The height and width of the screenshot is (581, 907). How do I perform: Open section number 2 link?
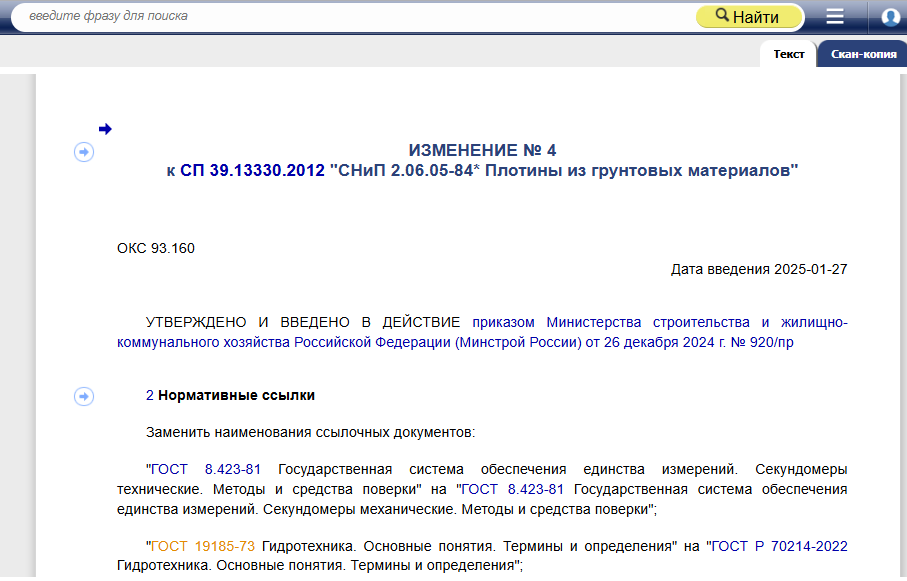[150, 395]
